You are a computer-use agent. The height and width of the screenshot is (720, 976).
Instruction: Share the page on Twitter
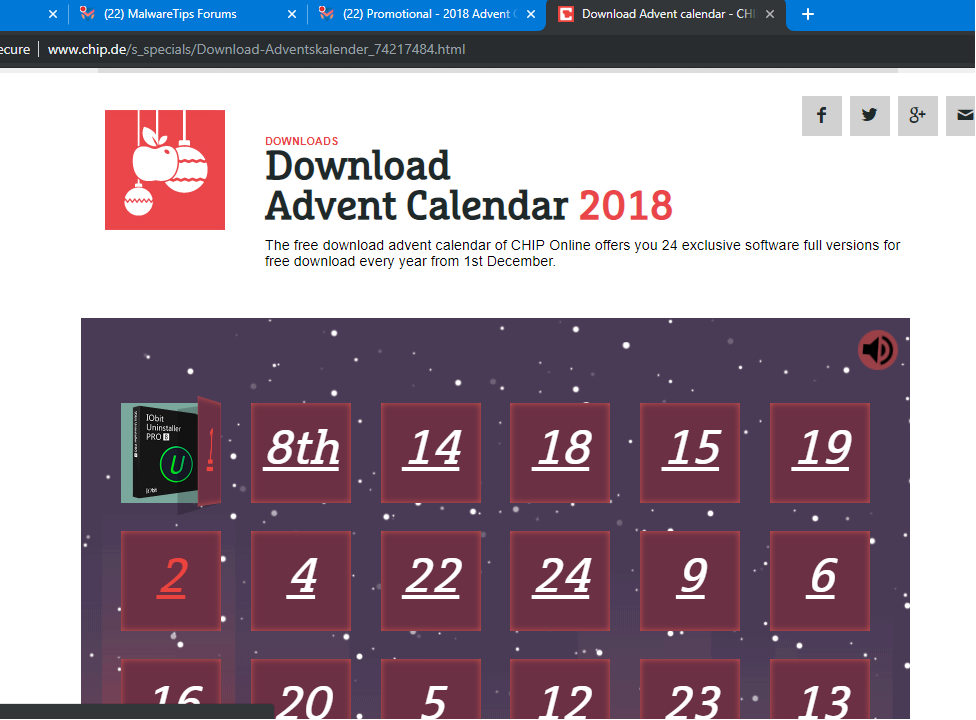tap(870, 116)
